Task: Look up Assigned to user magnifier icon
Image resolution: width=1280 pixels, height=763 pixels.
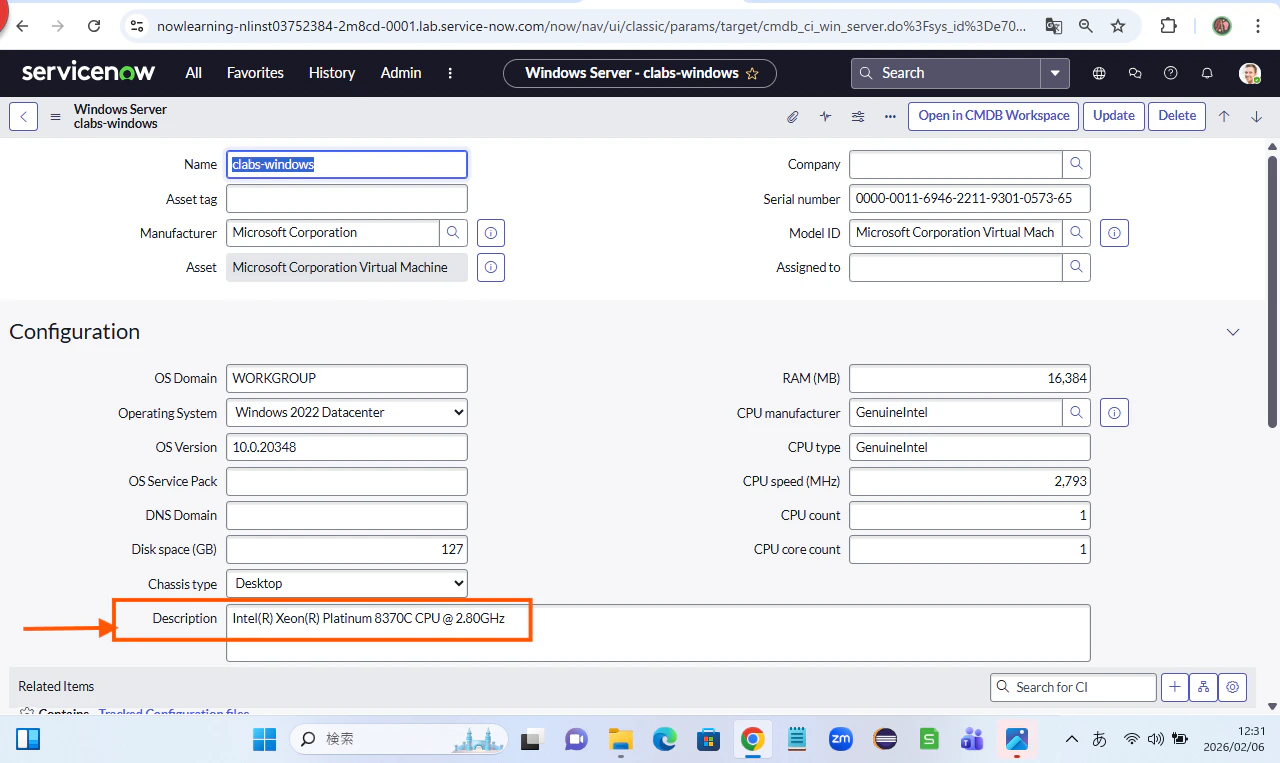Action: (1076, 267)
